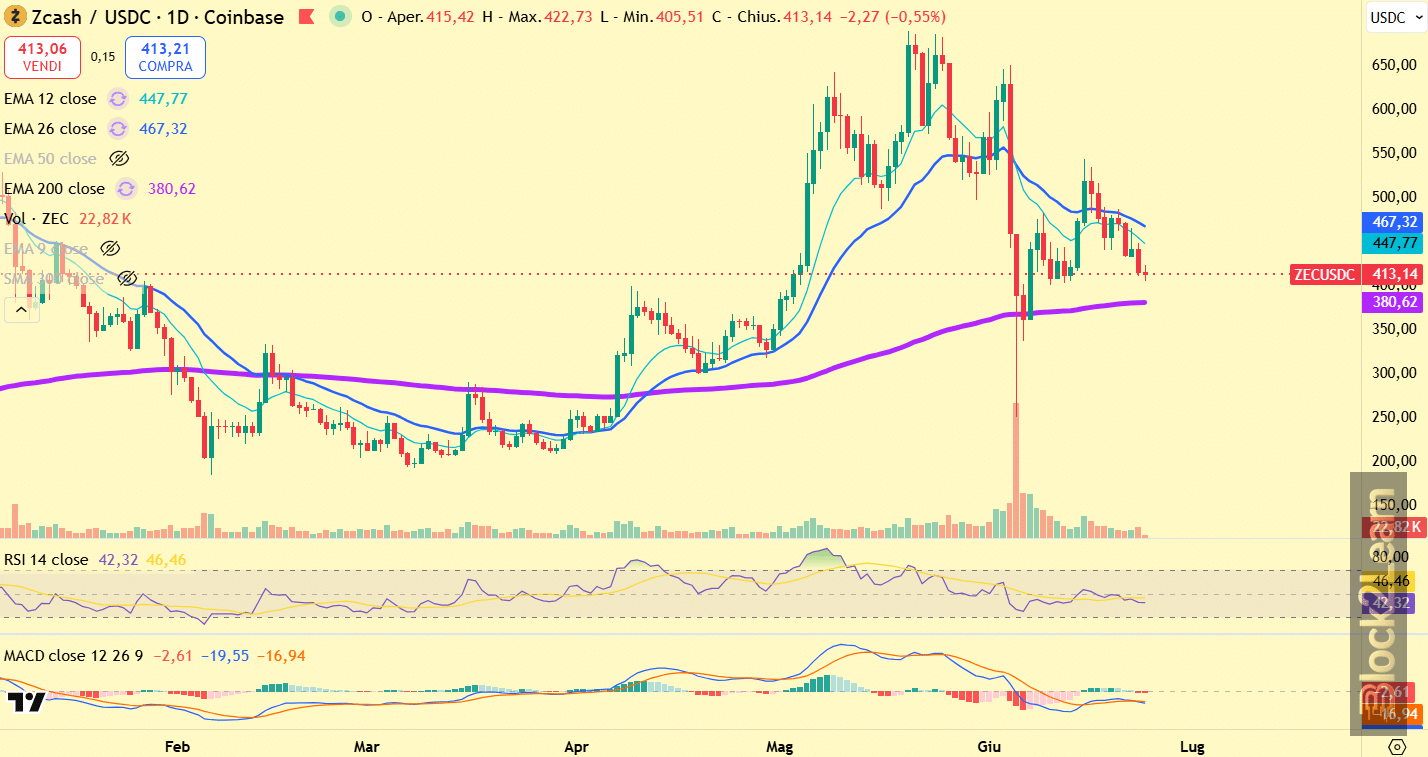Screen dimensions: 1428x757
Task: Click the refresh icon next to EMA 200 close
Action: click(x=126, y=189)
